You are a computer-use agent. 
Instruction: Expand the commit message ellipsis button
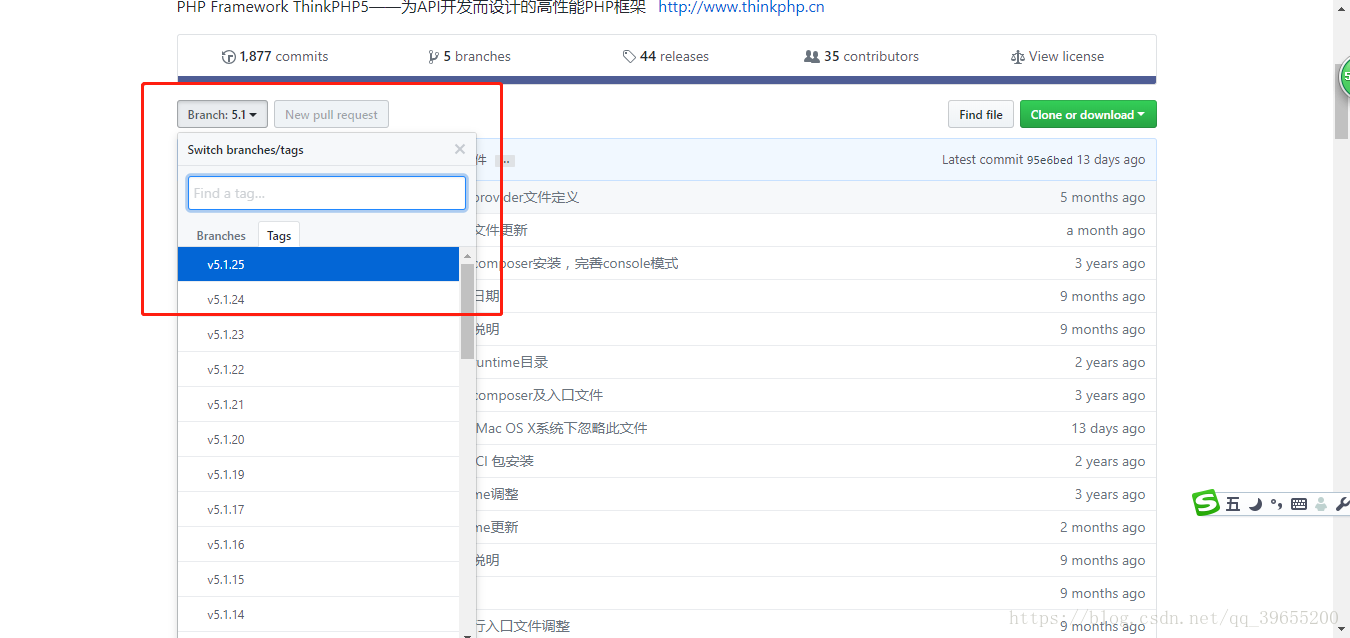click(x=505, y=160)
